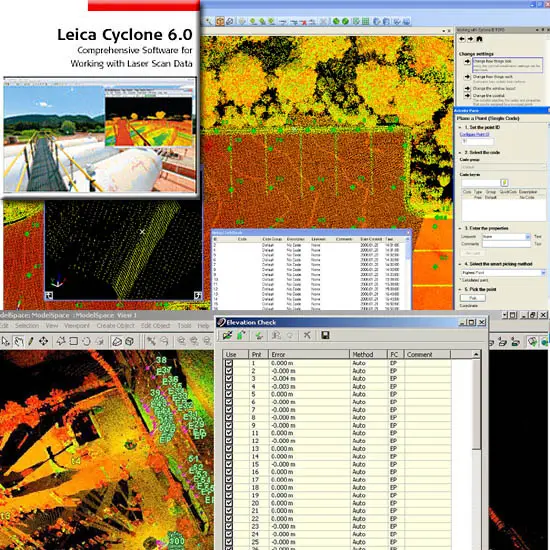This screenshot has width=550, height=550.
Task: Open the Linework dropdown in properties section
Action: tap(528, 237)
